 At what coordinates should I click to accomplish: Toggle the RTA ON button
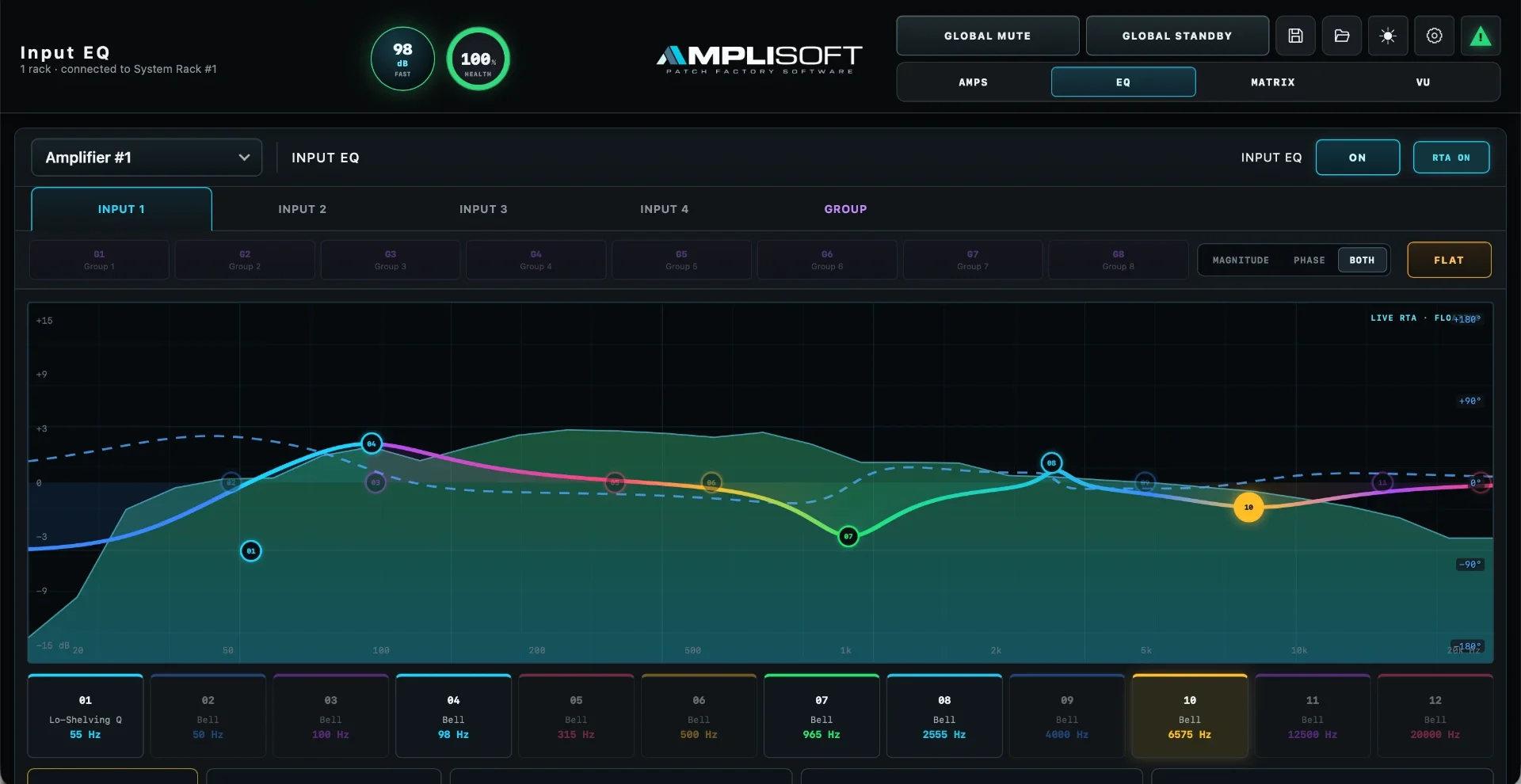coord(1451,158)
